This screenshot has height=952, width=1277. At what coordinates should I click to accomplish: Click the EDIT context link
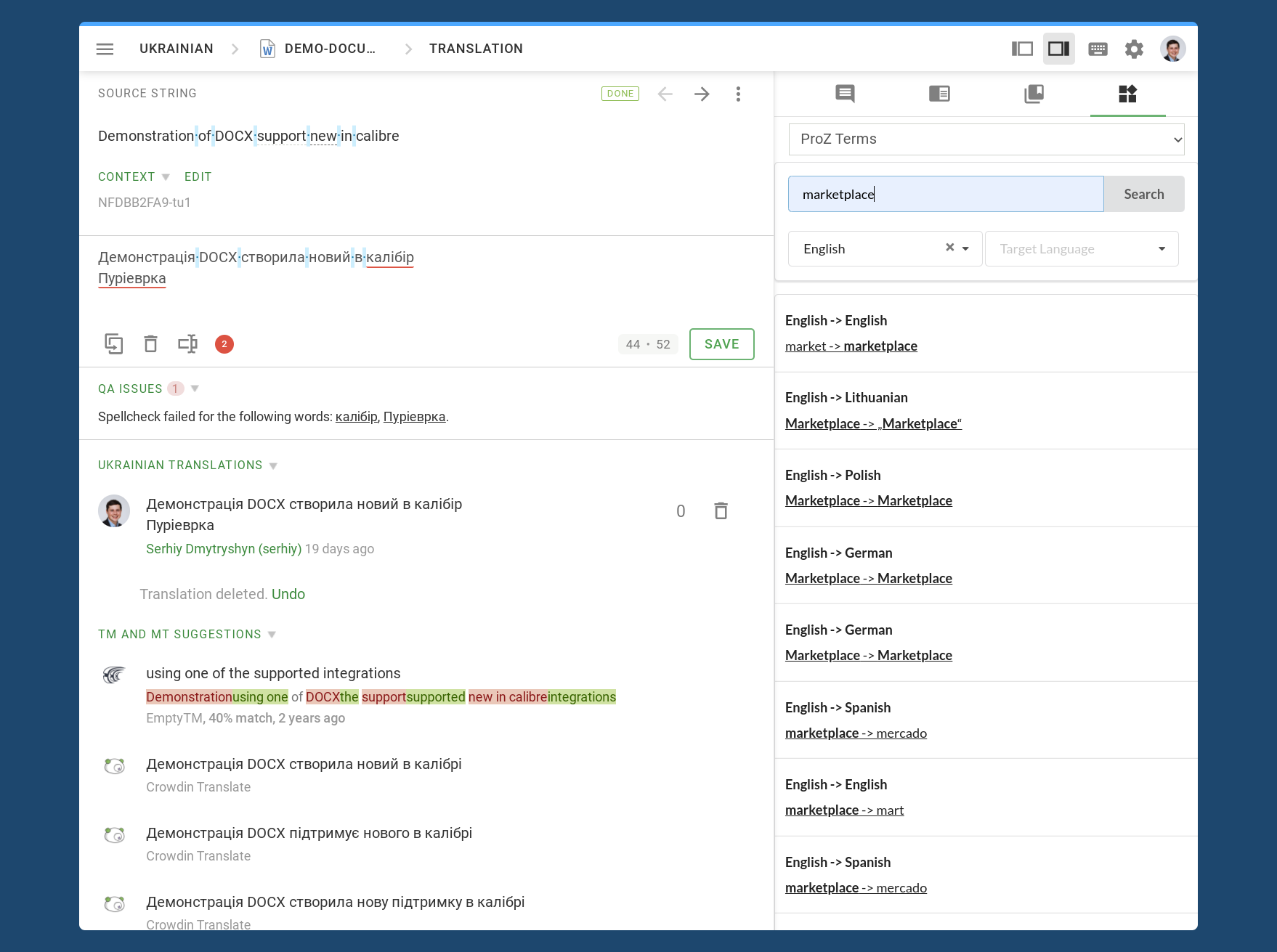coord(198,176)
